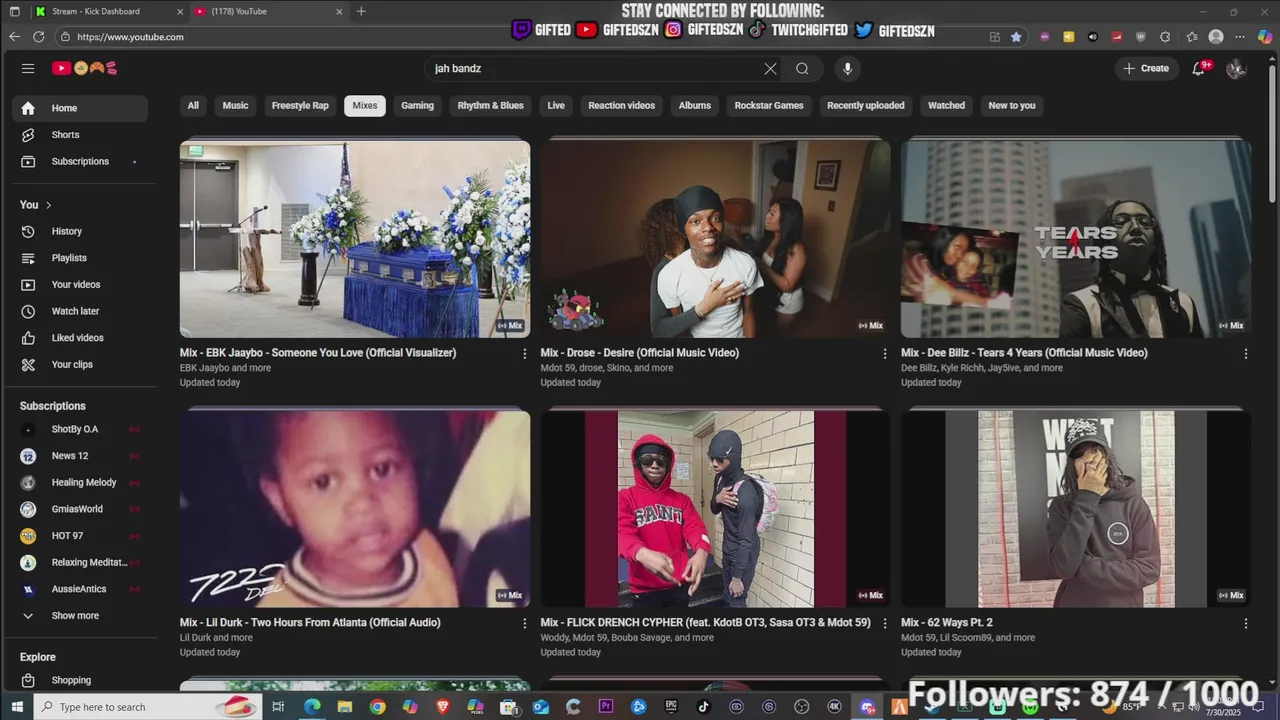Select the 'Freestyle Rap' filter chip
The height and width of the screenshot is (720, 1280).
[300, 105]
